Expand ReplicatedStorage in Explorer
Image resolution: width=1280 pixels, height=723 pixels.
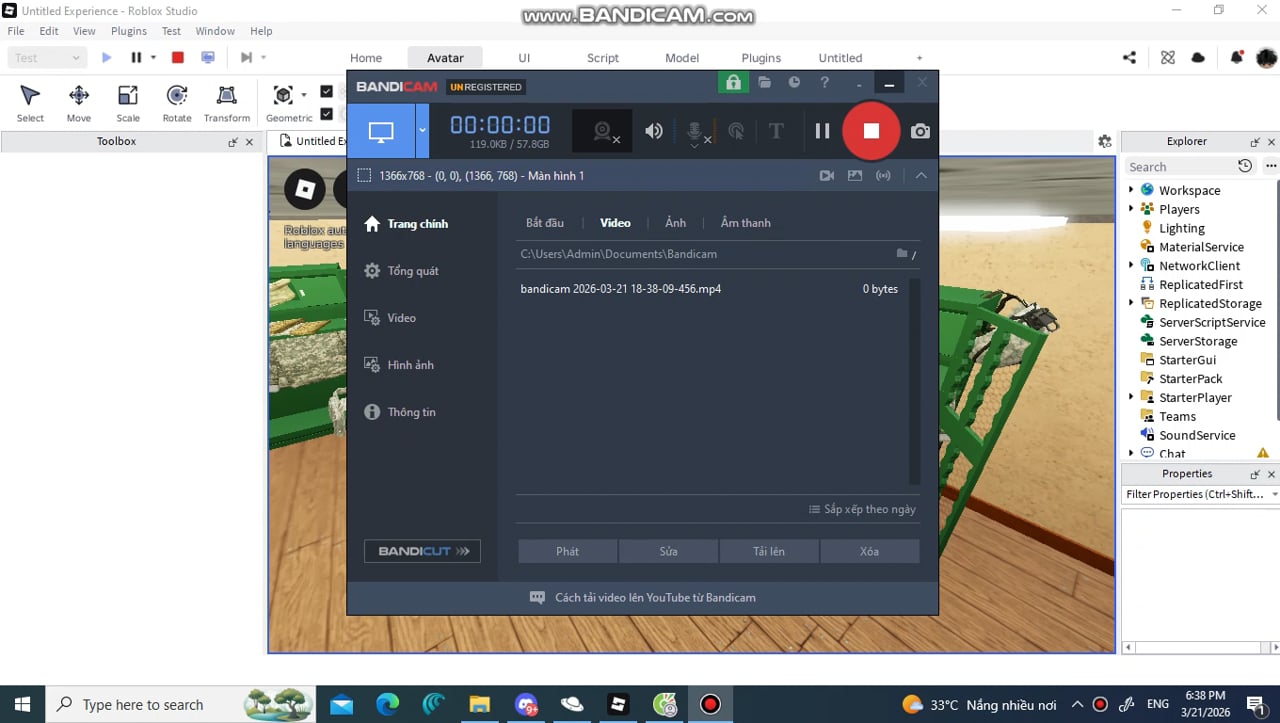click(x=1131, y=303)
